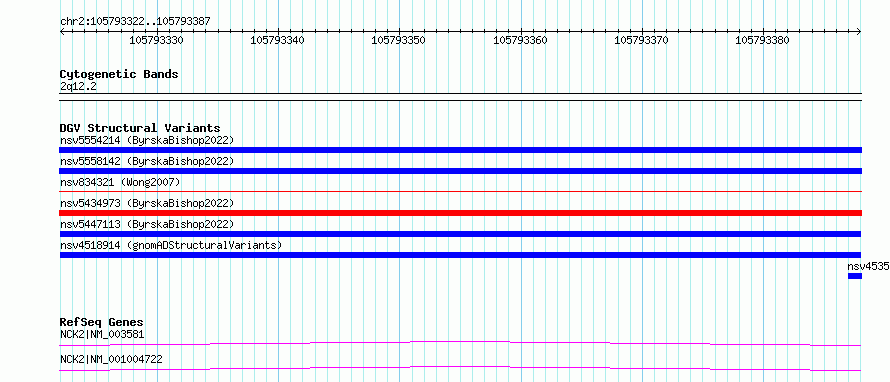Click ruler position 105793350

click(398, 40)
